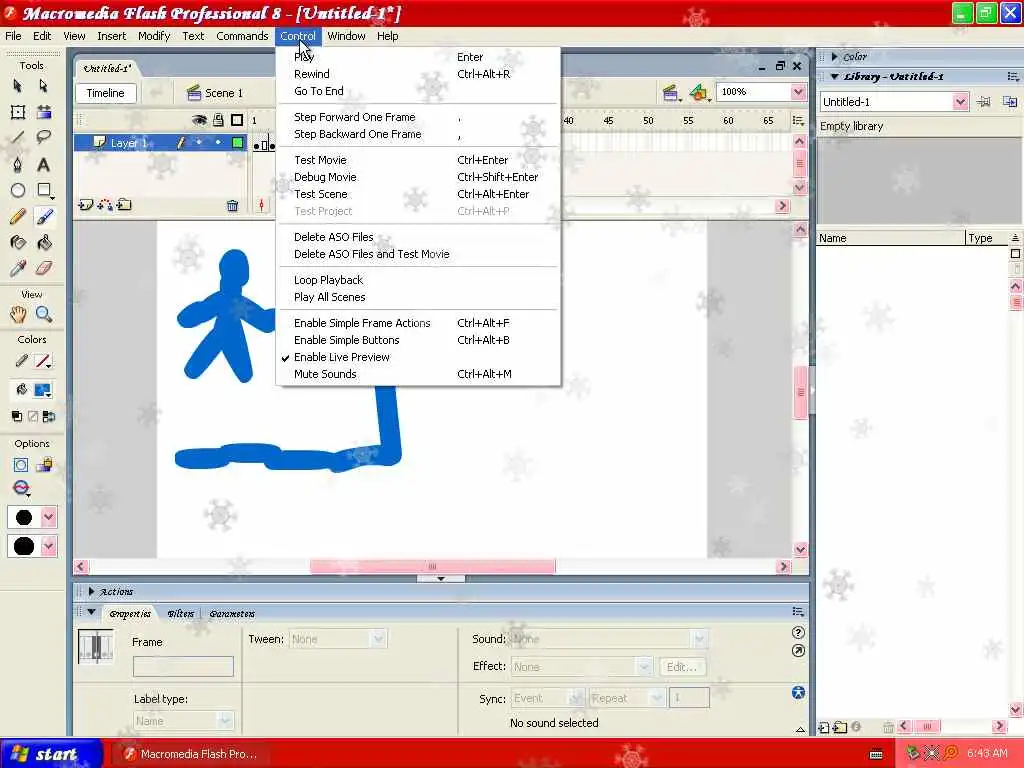The height and width of the screenshot is (768, 1024).
Task: Open the brush shape dropdown
Action: pyautogui.click(x=48, y=546)
